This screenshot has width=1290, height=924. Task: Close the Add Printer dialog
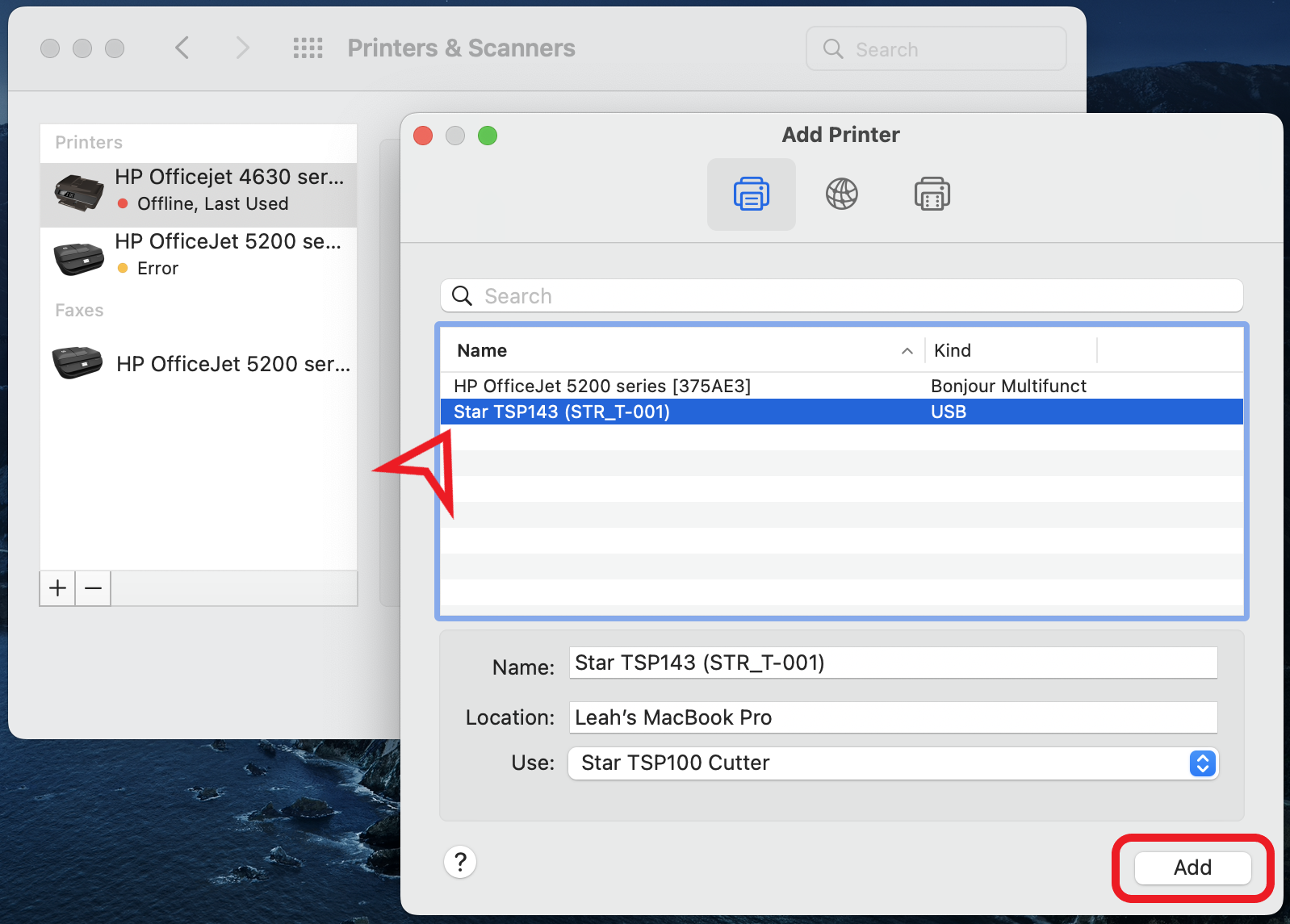[423, 136]
